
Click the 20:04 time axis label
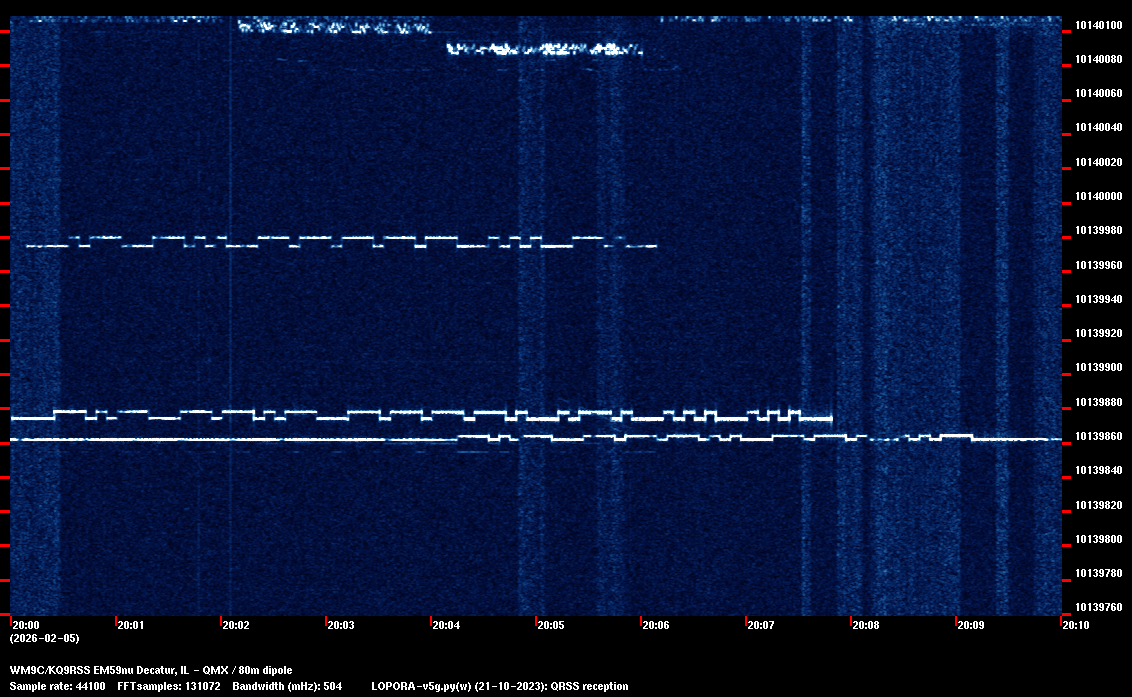pos(446,625)
